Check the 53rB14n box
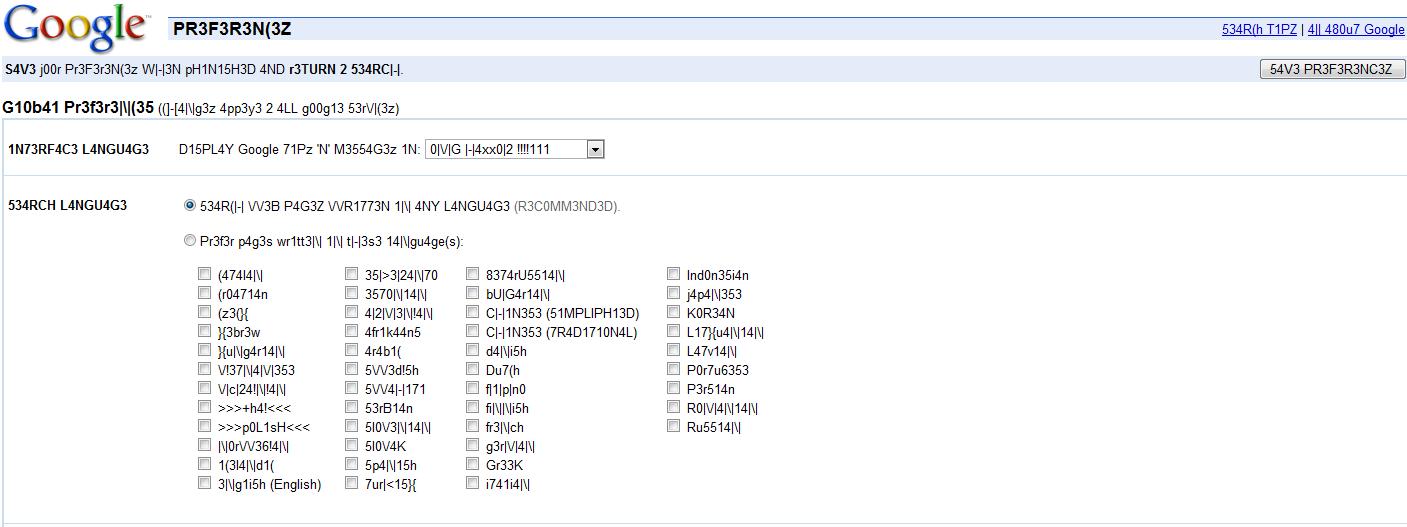1407x527 pixels. pyautogui.click(x=352, y=407)
